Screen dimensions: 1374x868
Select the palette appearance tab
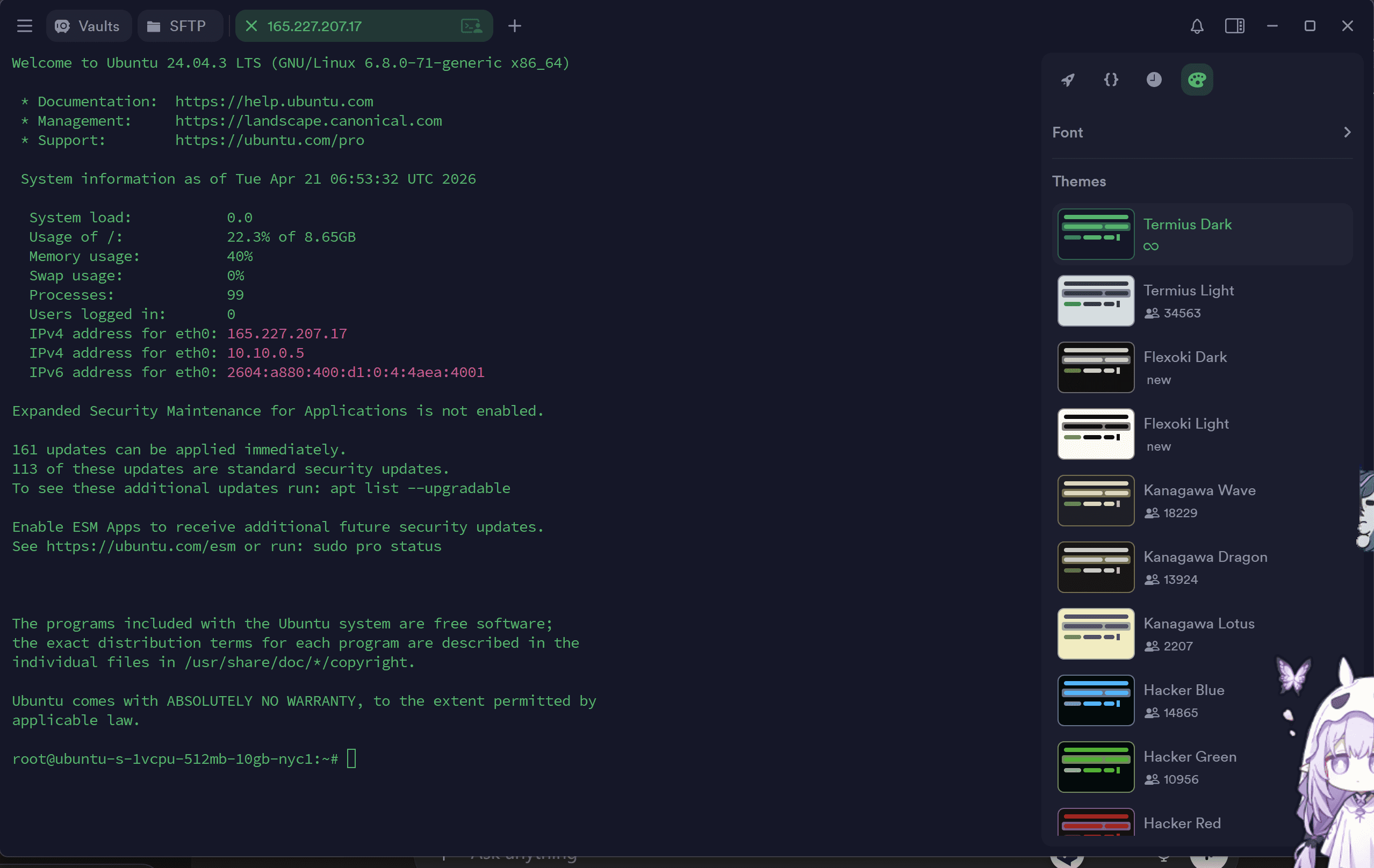pyautogui.click(x=1197, y=80)
